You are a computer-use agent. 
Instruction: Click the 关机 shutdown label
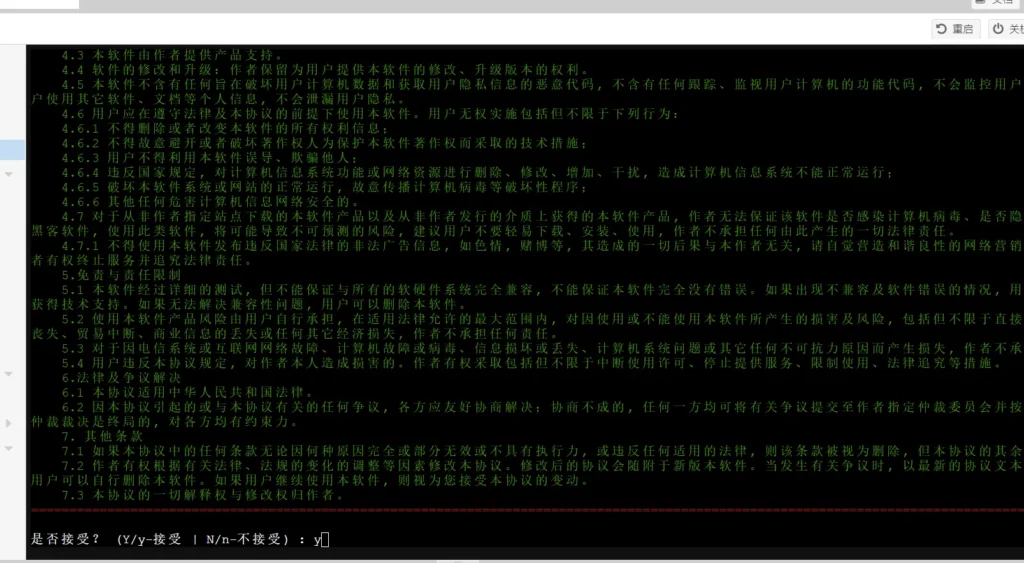[1016, 29]
